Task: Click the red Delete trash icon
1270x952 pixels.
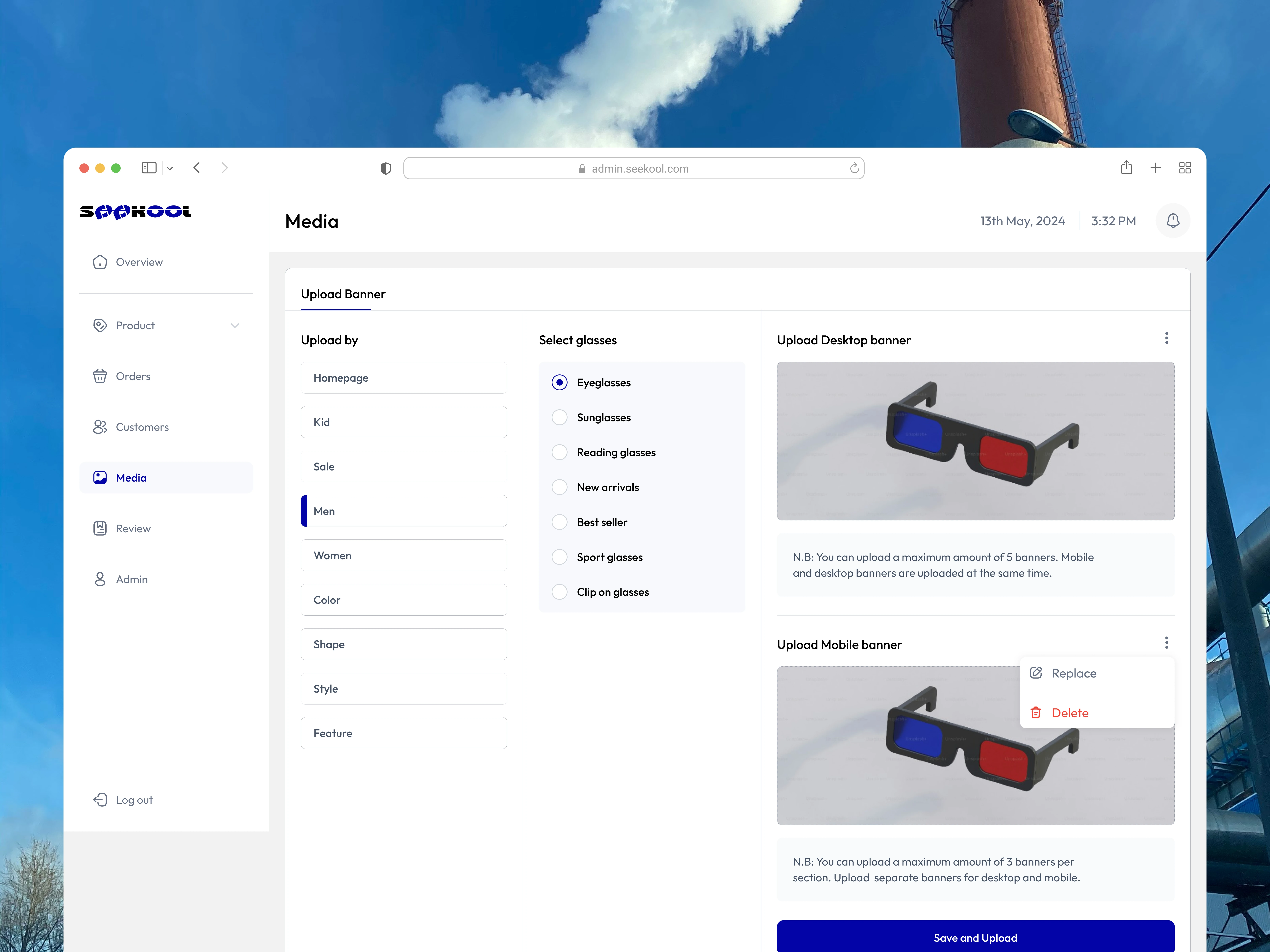Action: [1036, 713]
